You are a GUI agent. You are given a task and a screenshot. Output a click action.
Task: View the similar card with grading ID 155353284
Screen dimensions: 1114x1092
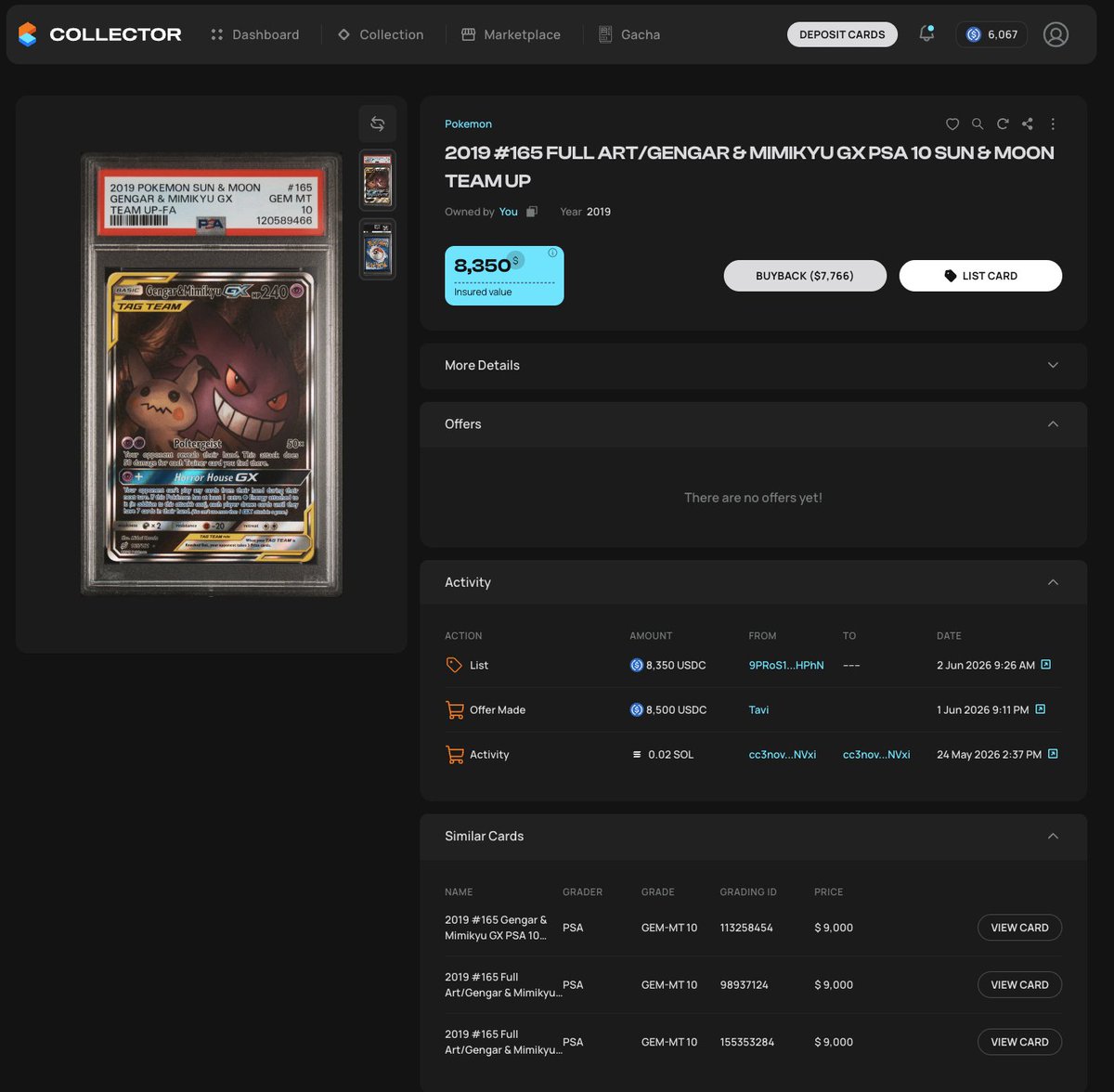(x=1019, y=1042)
